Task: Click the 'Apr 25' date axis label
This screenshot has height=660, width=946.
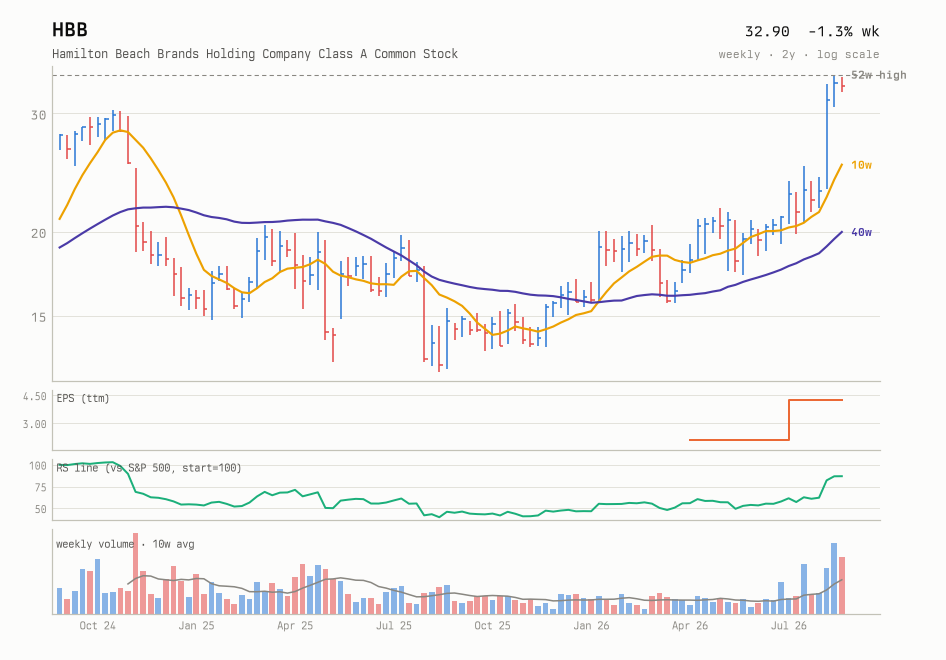Action: point(295,626)
